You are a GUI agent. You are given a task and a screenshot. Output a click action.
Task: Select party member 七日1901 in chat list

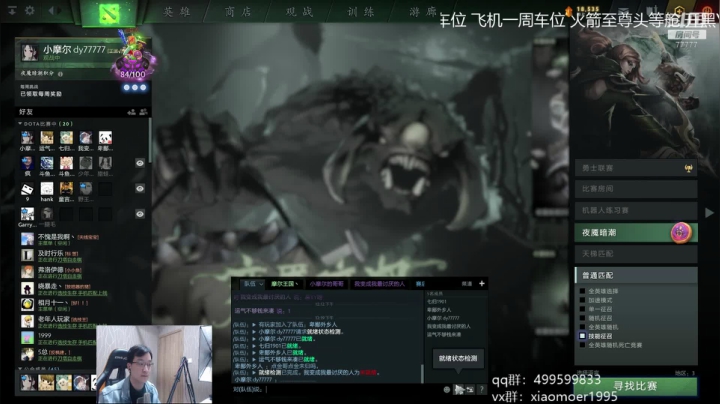[437, 302]
